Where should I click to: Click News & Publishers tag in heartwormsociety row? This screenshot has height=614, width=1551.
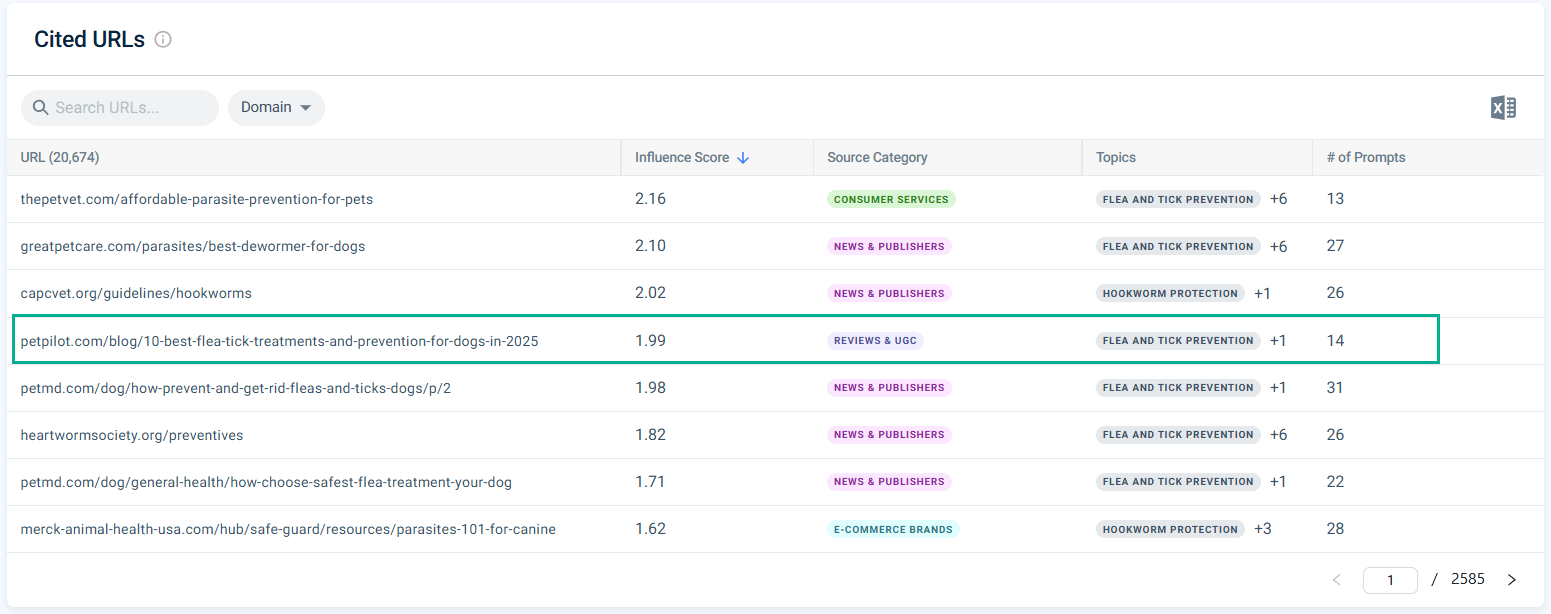889,434
